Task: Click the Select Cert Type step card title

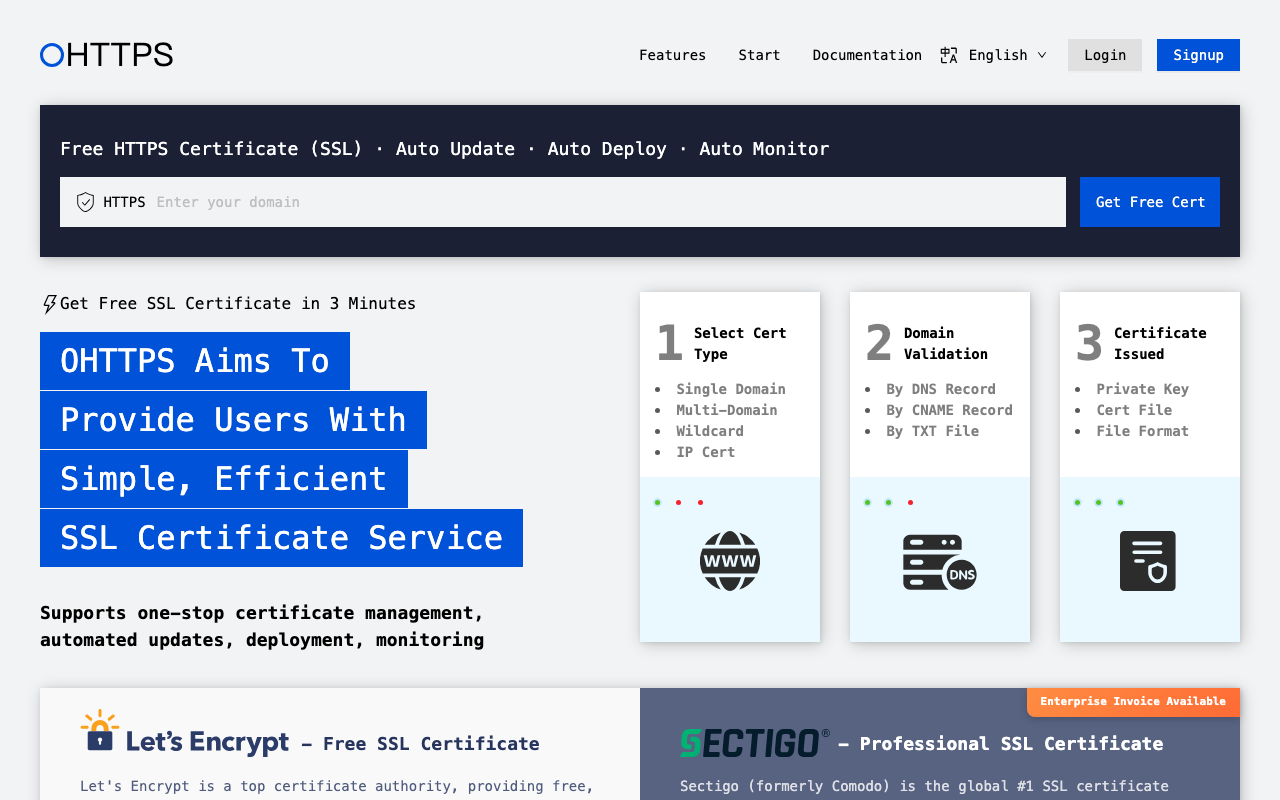Action: 740,344
